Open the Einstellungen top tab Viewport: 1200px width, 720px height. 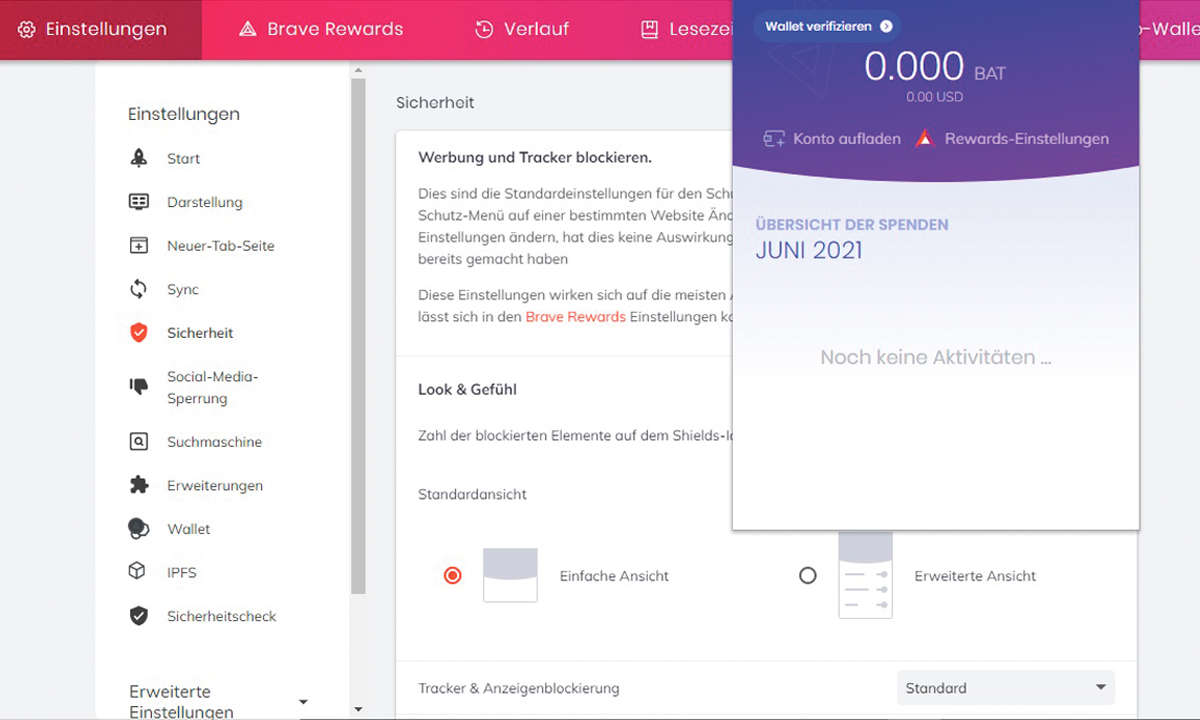(101, 29)
